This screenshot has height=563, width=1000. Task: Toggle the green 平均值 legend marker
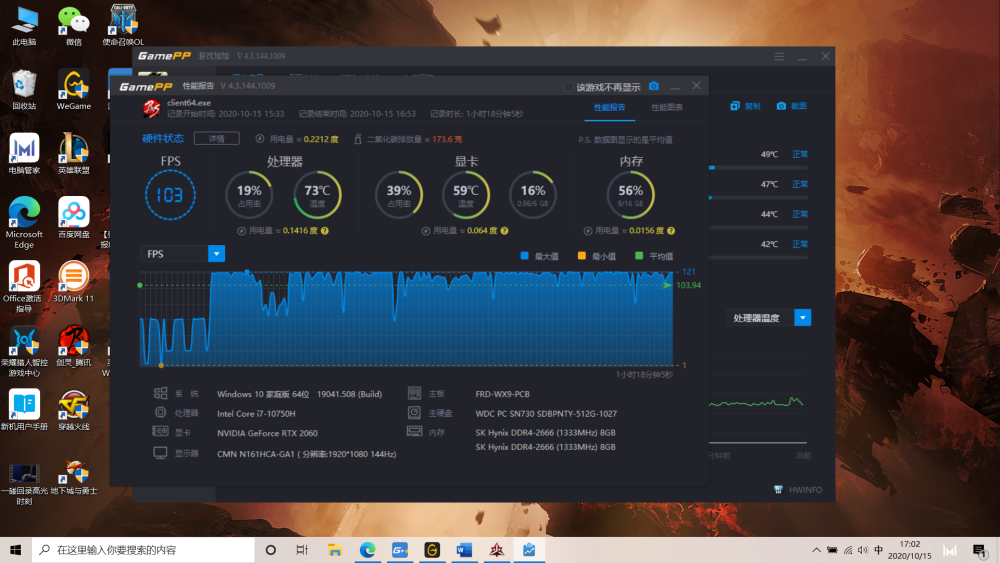point(639,256)
